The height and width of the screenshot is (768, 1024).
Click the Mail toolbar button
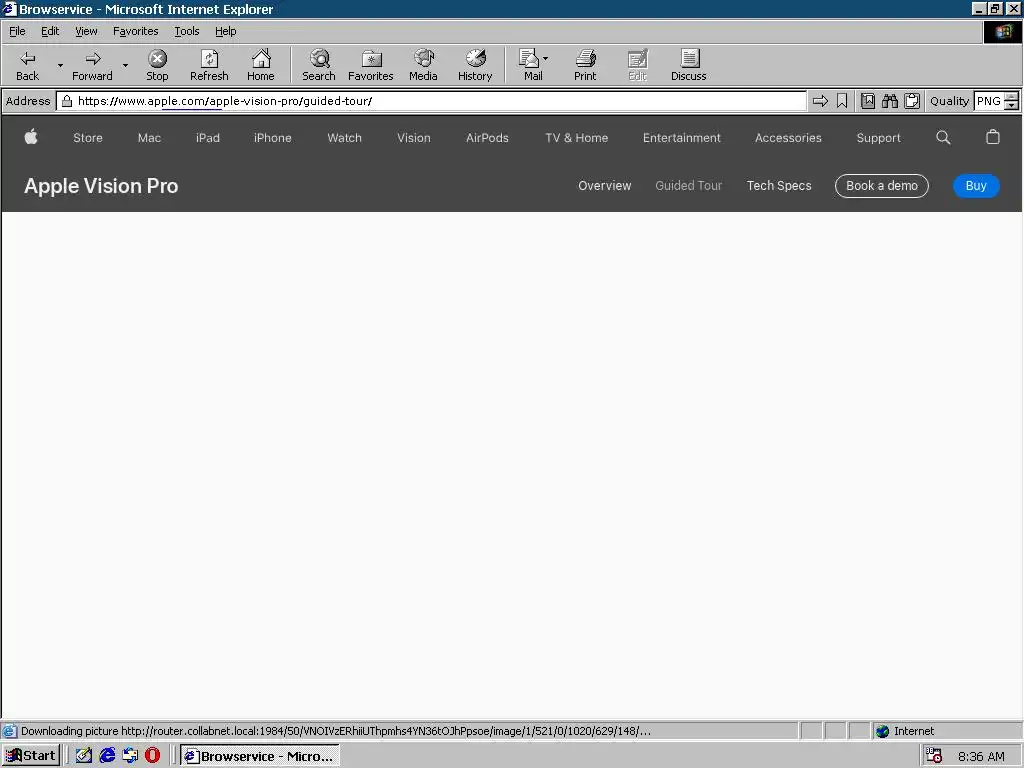pos(530,65)
